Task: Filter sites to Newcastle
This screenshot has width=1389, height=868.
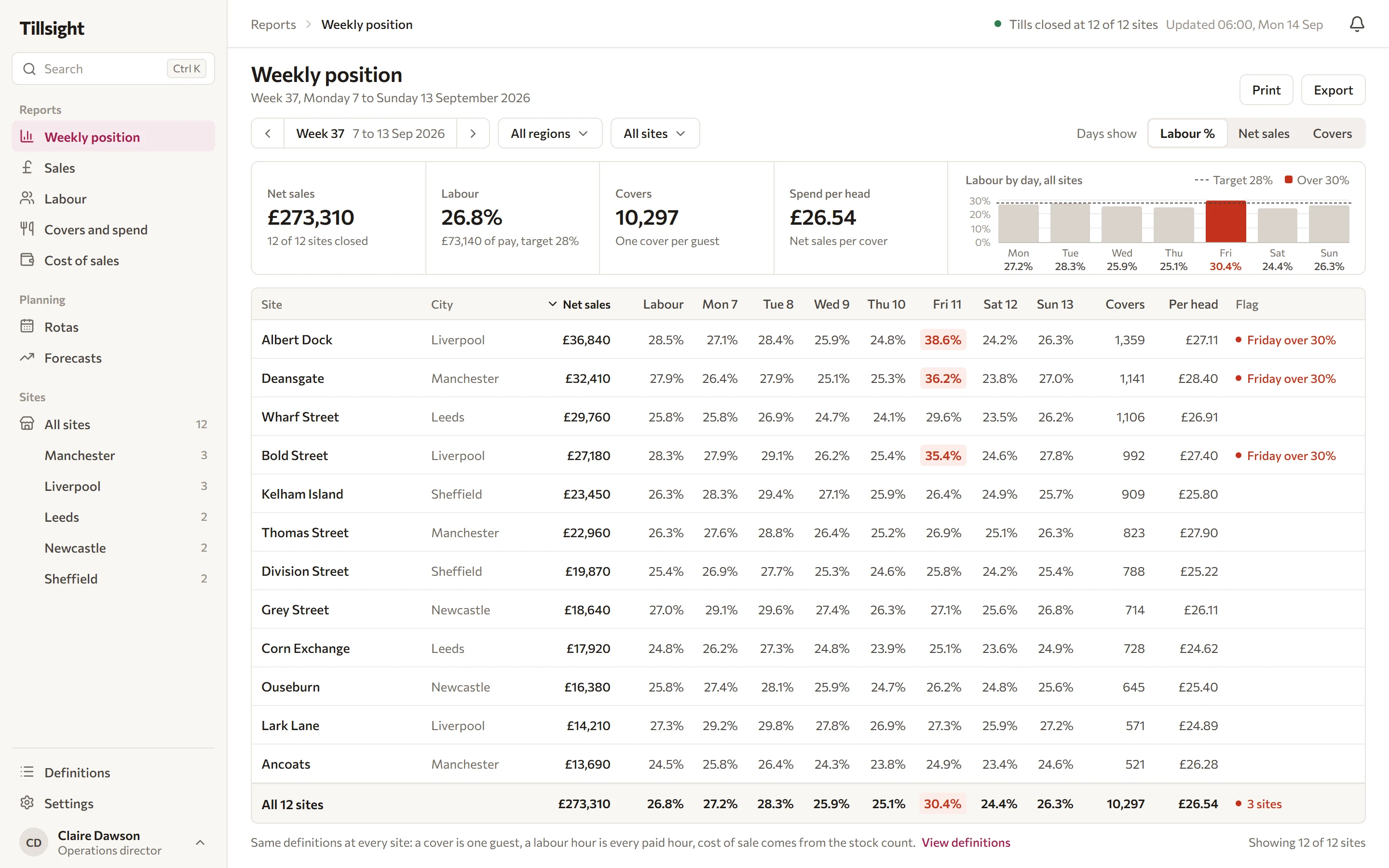Action: tap(113, 548)
